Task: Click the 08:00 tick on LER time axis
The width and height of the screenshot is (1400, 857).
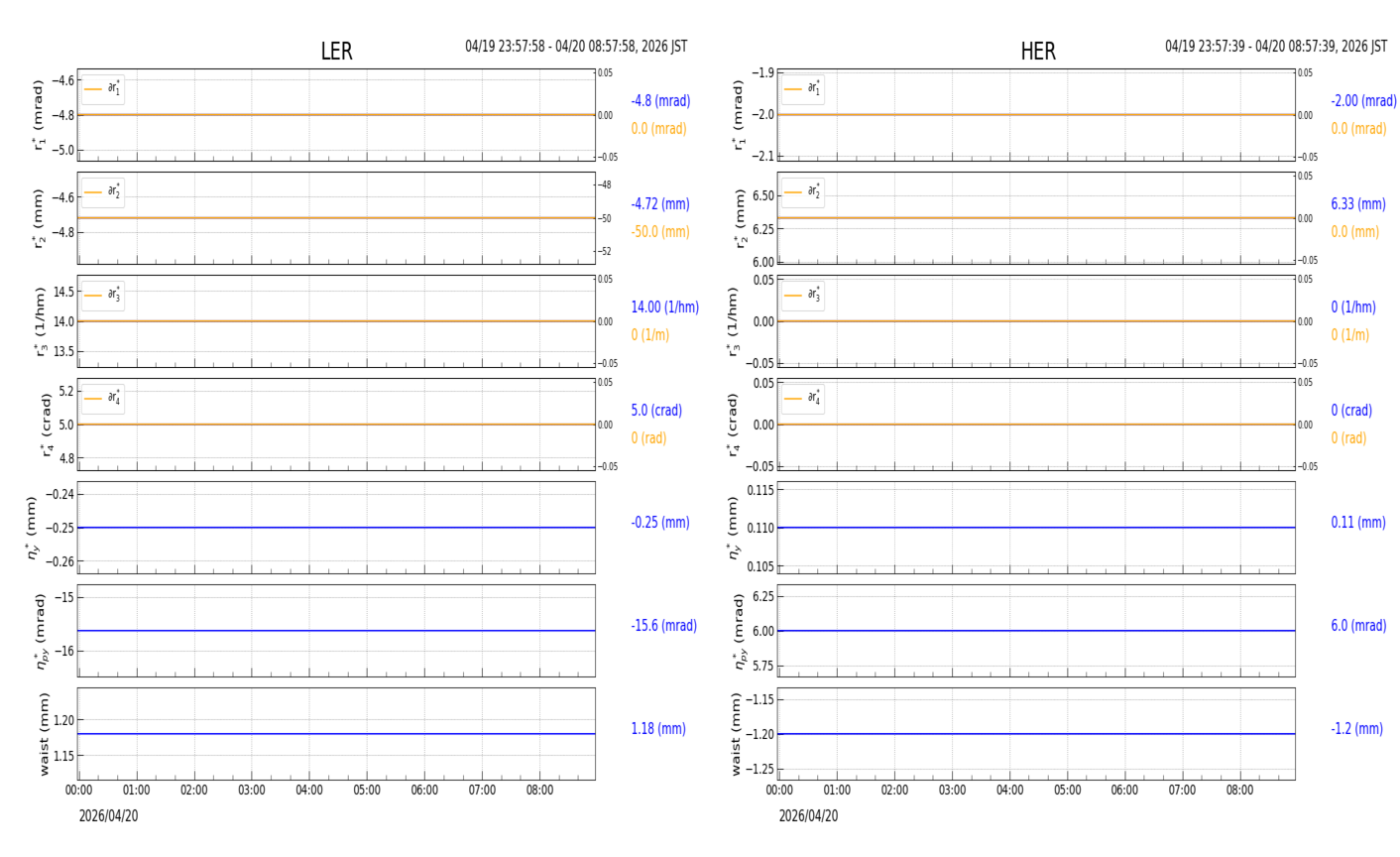Action: pyautogui.click(x=540, y=791)
